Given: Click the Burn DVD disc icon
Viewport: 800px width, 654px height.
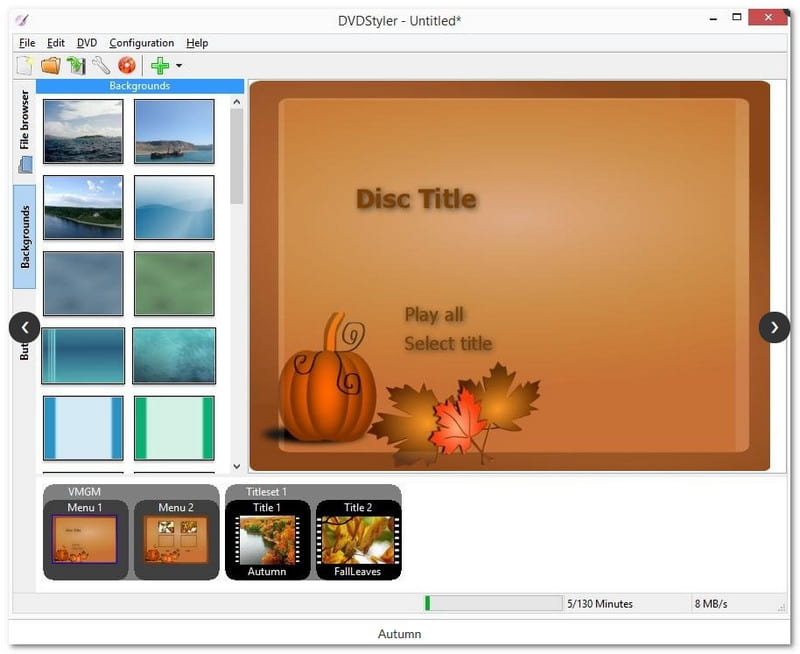Looking at the screenshot, I should [x=127, y=66].
